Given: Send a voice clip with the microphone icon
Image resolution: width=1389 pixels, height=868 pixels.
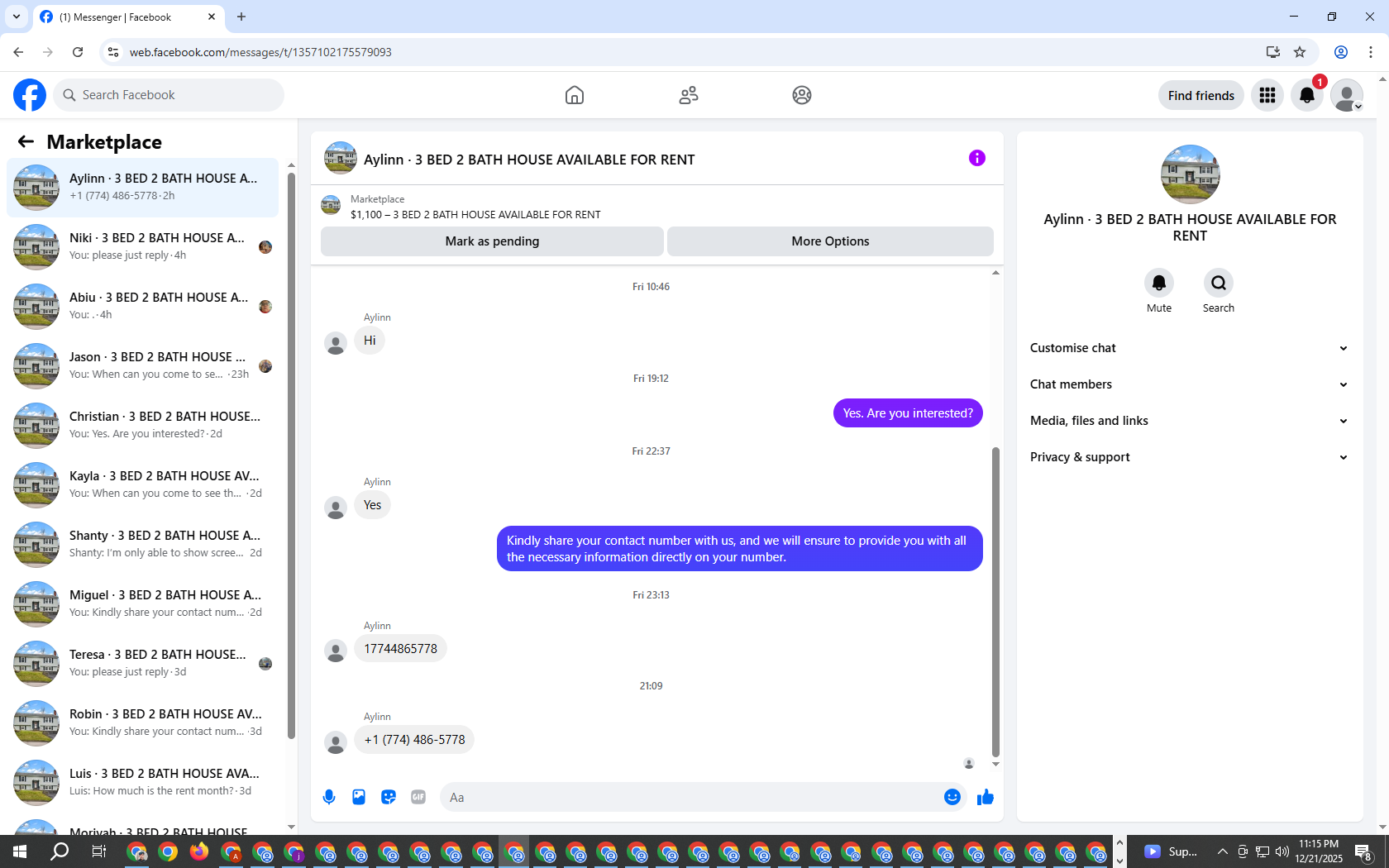Looking at the screenshot, I should point(329,797).
